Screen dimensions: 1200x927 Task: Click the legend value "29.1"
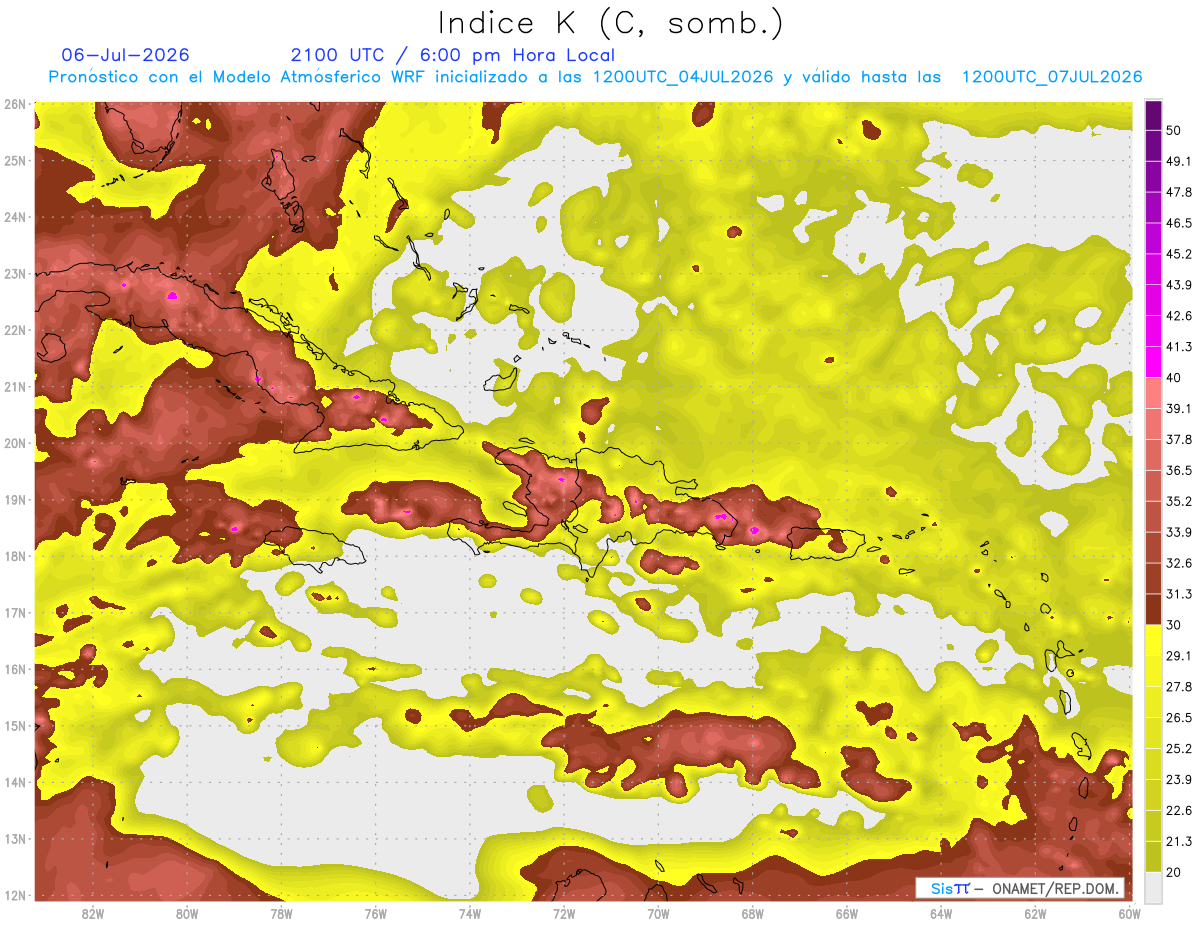[x=1179, y=656]
